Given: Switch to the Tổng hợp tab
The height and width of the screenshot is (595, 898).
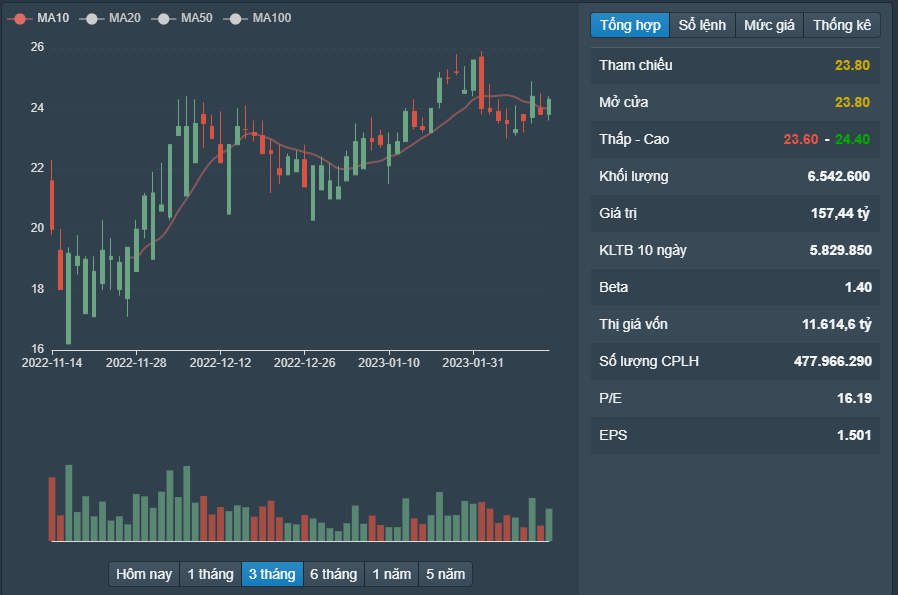Looking at the screenshot, I should [x=630, y=25].
